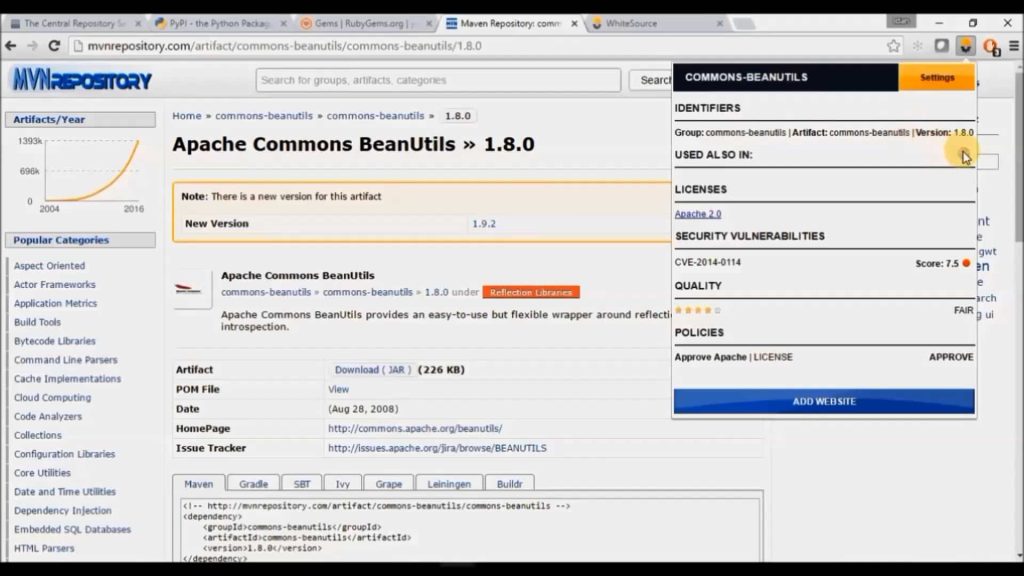Image resolution: width=1024 pixels, height=576 pixels.
Task: Open Actor Frameworks category
Action: [55, 285]
